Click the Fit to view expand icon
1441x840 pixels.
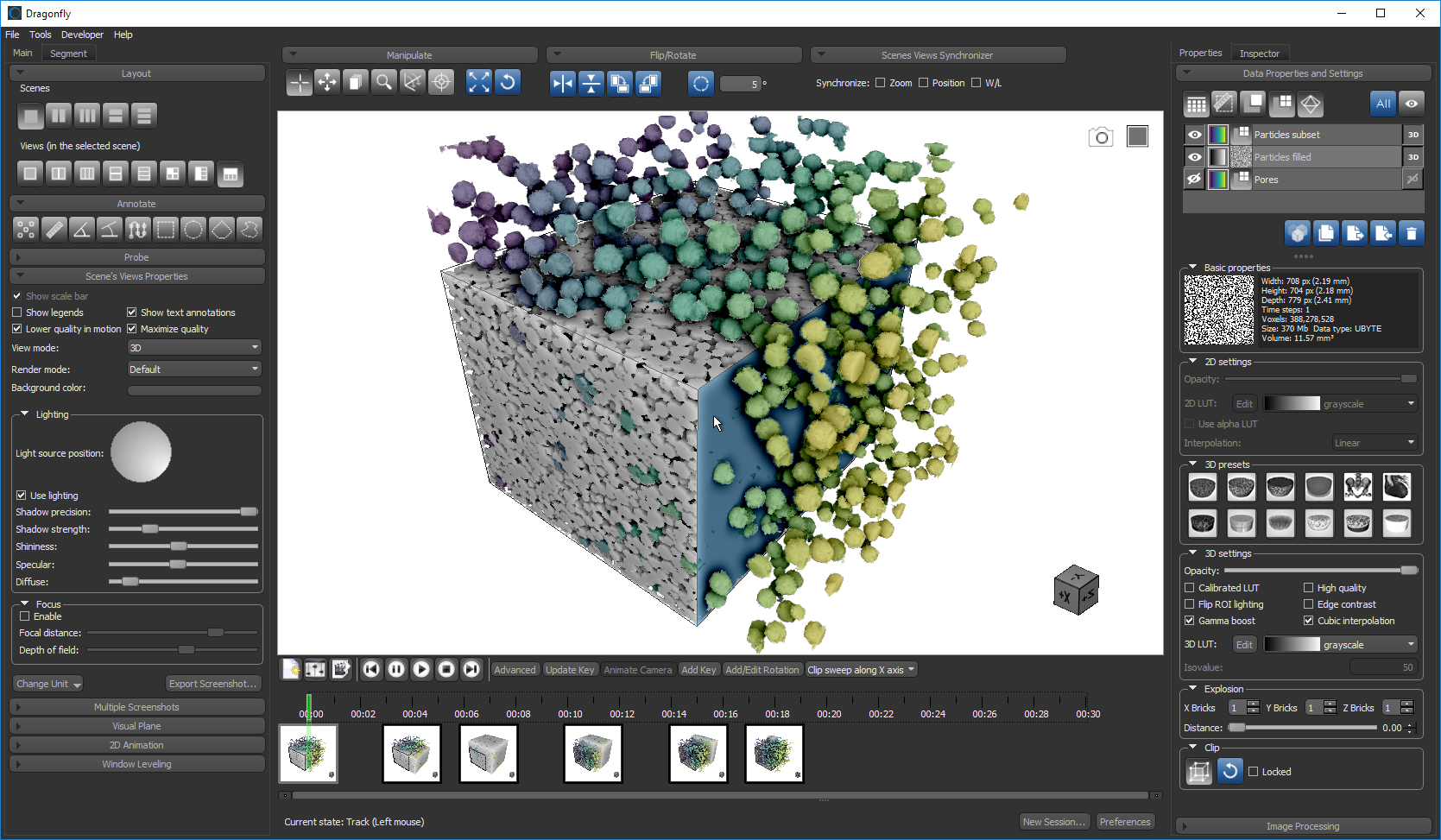point(478,82)
